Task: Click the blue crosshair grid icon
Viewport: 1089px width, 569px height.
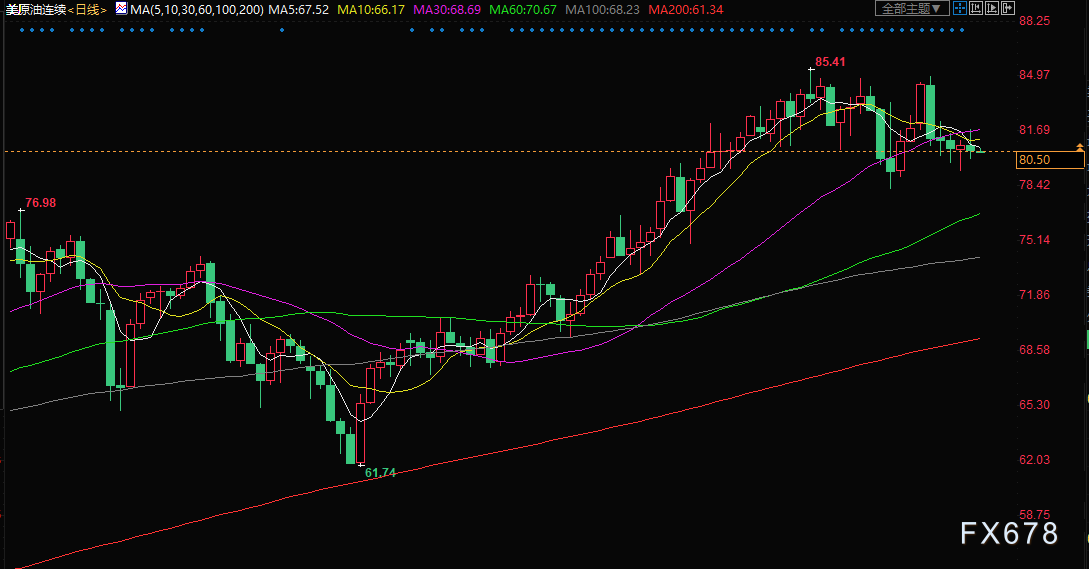Action: [x=959, y=8]
